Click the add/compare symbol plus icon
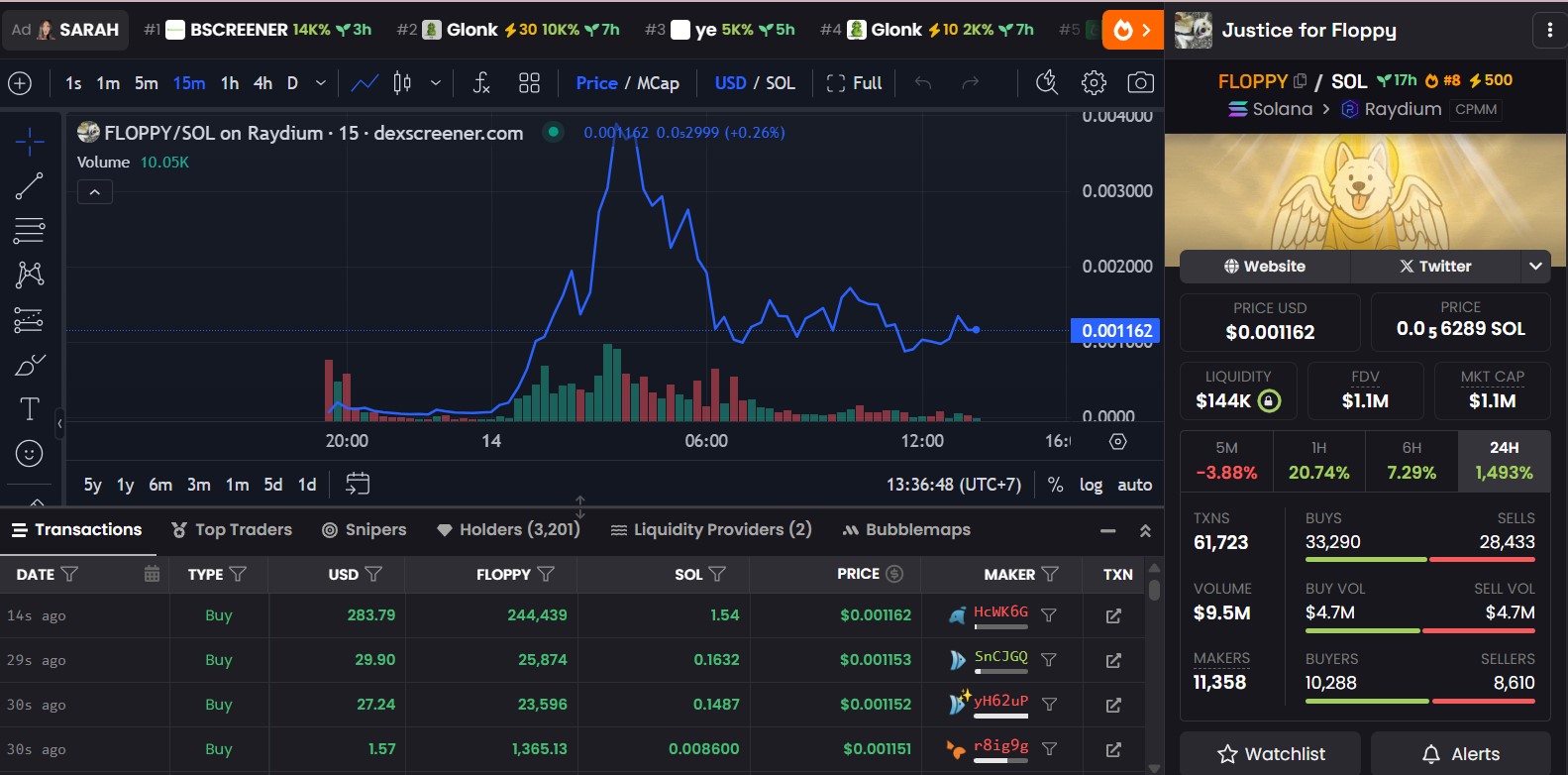The width and height of the screenshot is (1568, 775). pos(20,83)
